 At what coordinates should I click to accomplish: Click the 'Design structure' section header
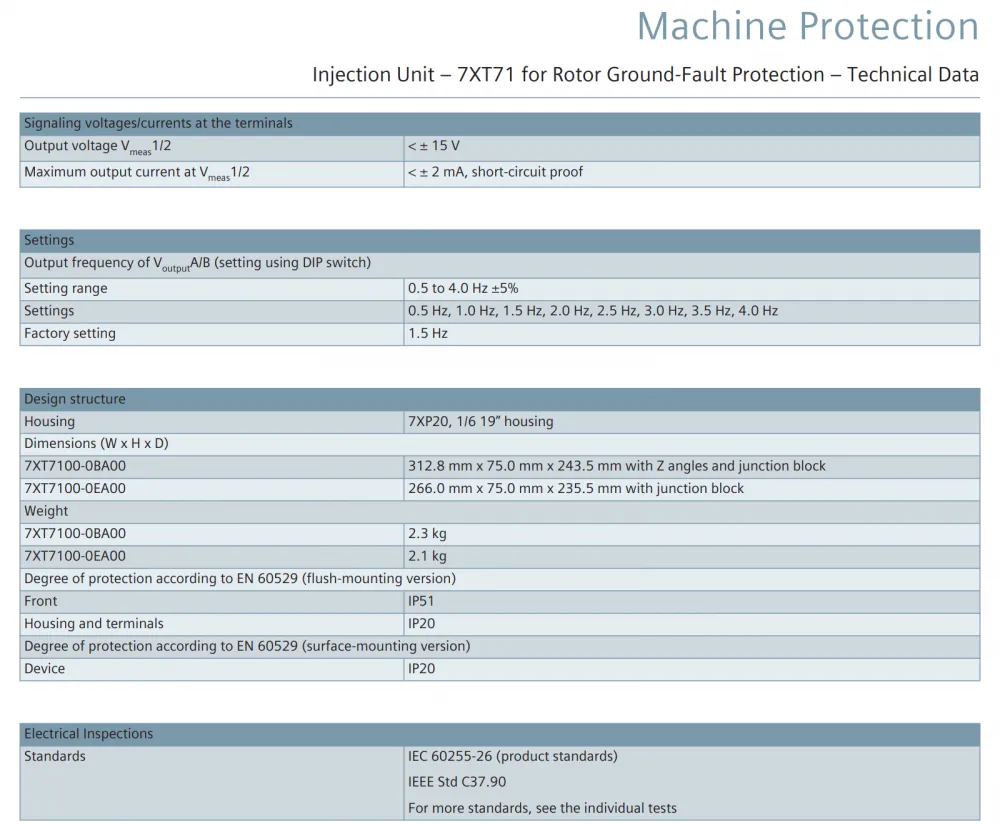(x=499, y=399)
